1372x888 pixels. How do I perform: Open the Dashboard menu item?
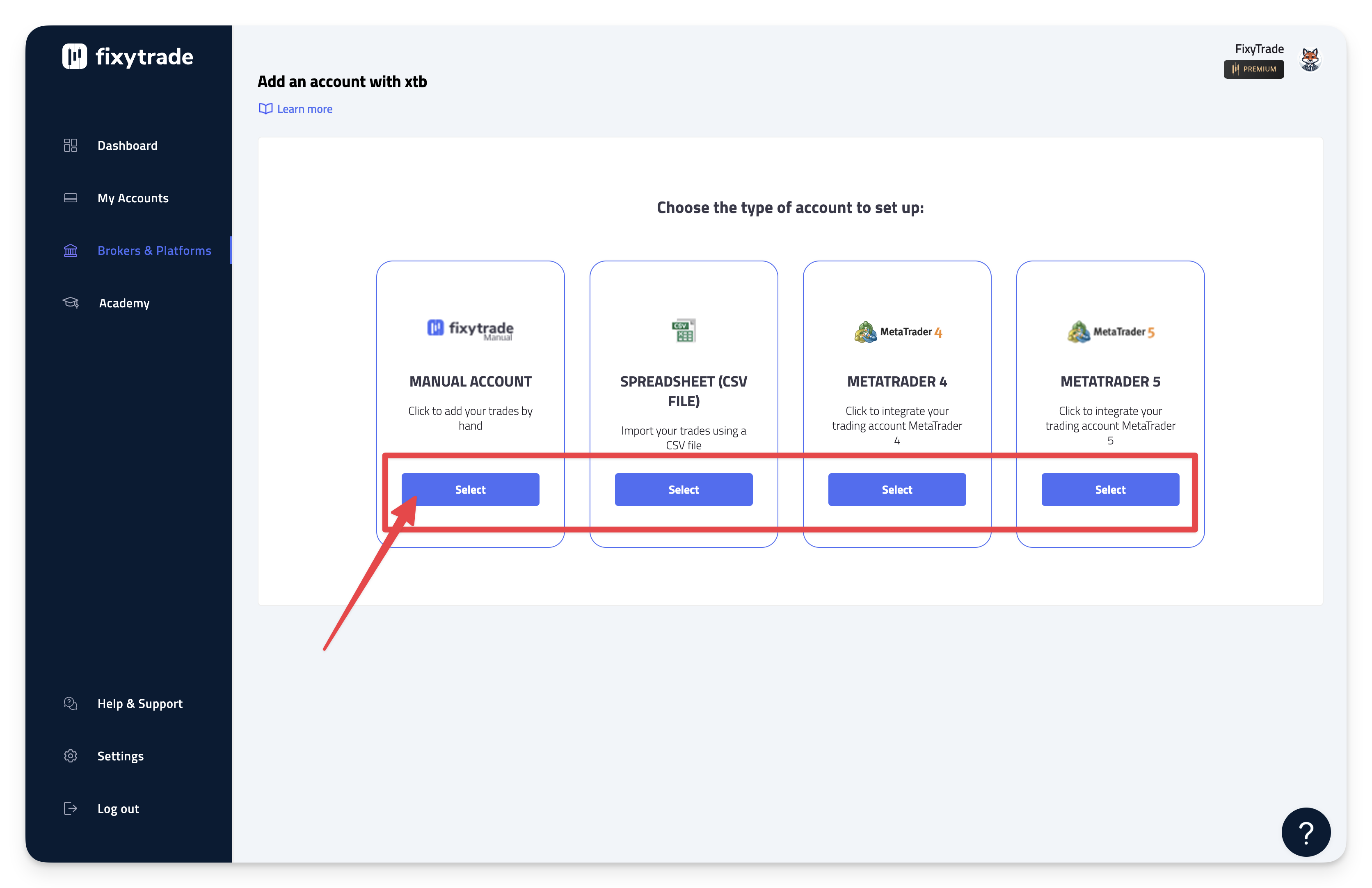point(128,145)
